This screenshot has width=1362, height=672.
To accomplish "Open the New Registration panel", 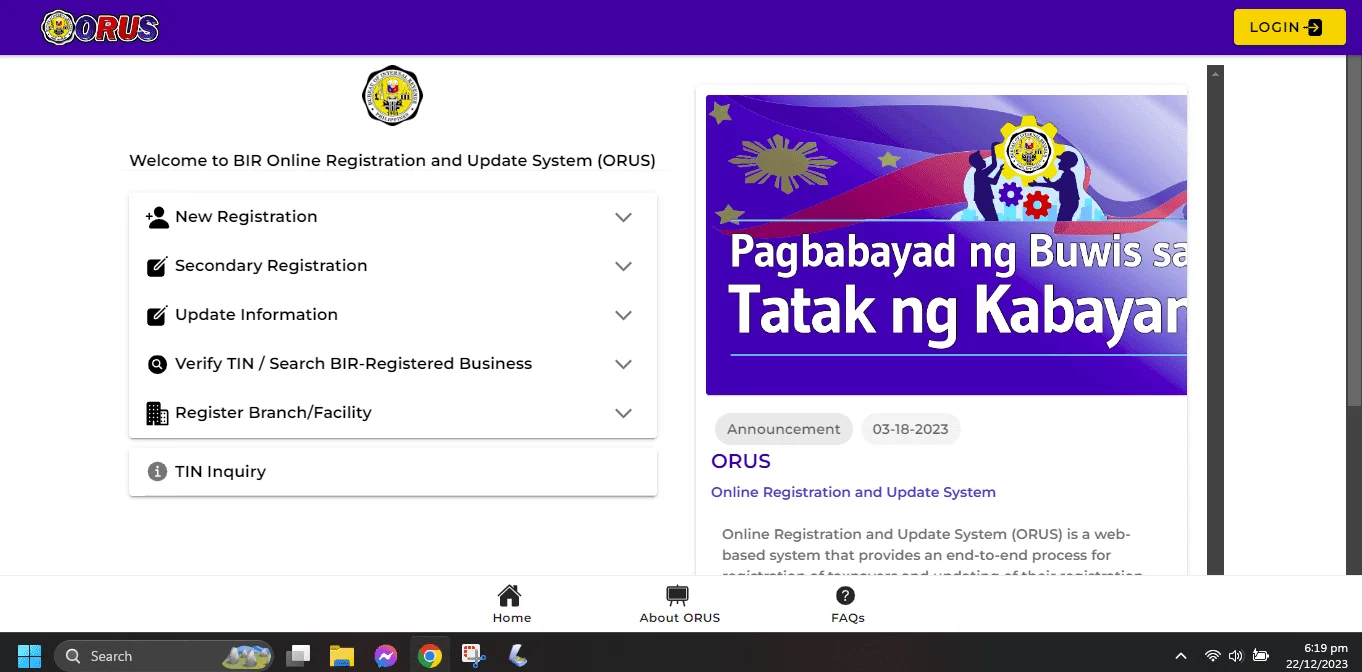I will click(x=393, y=217).
